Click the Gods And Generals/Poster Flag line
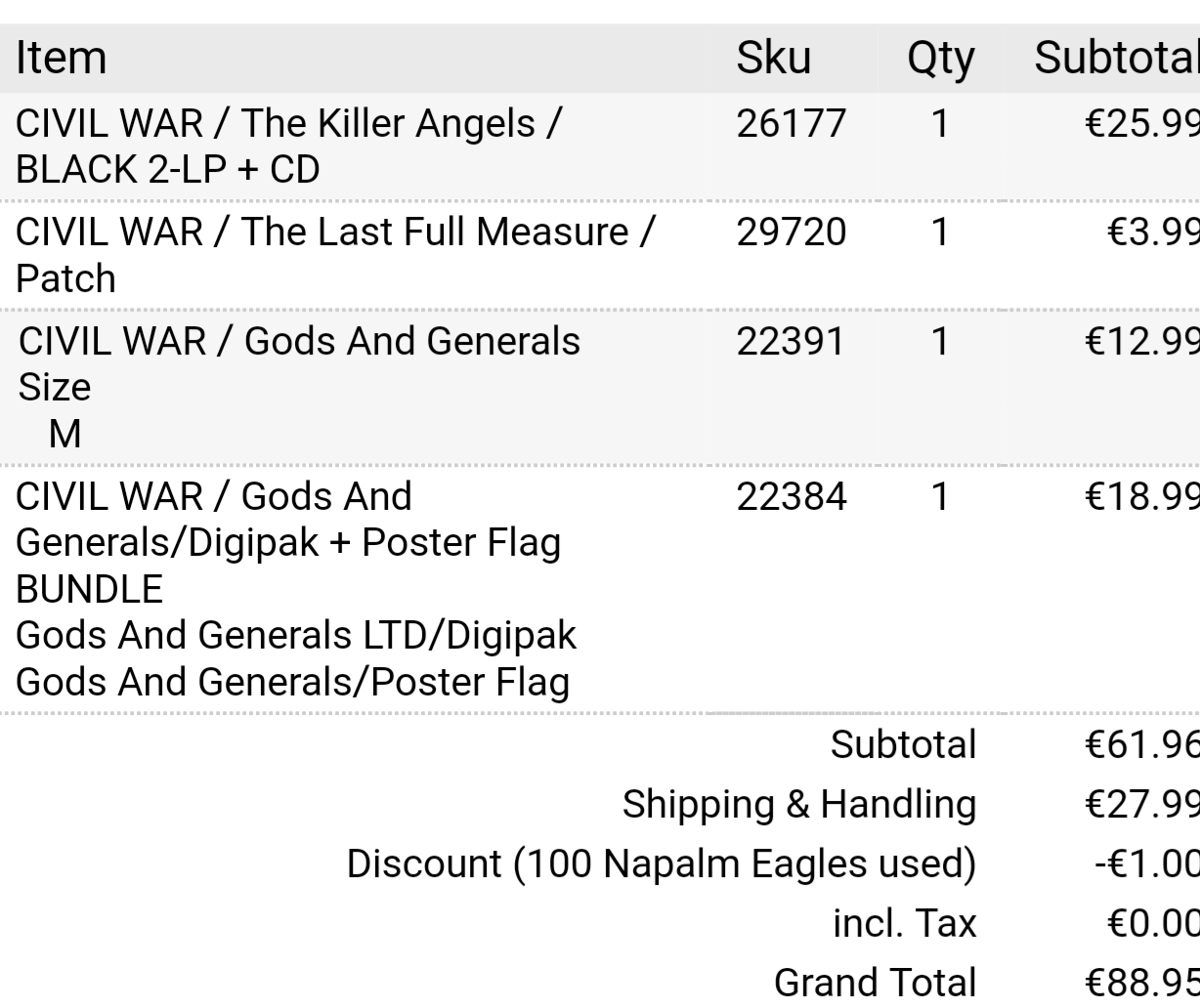This screenshot has height=1008, width=1200. (292, 682)
